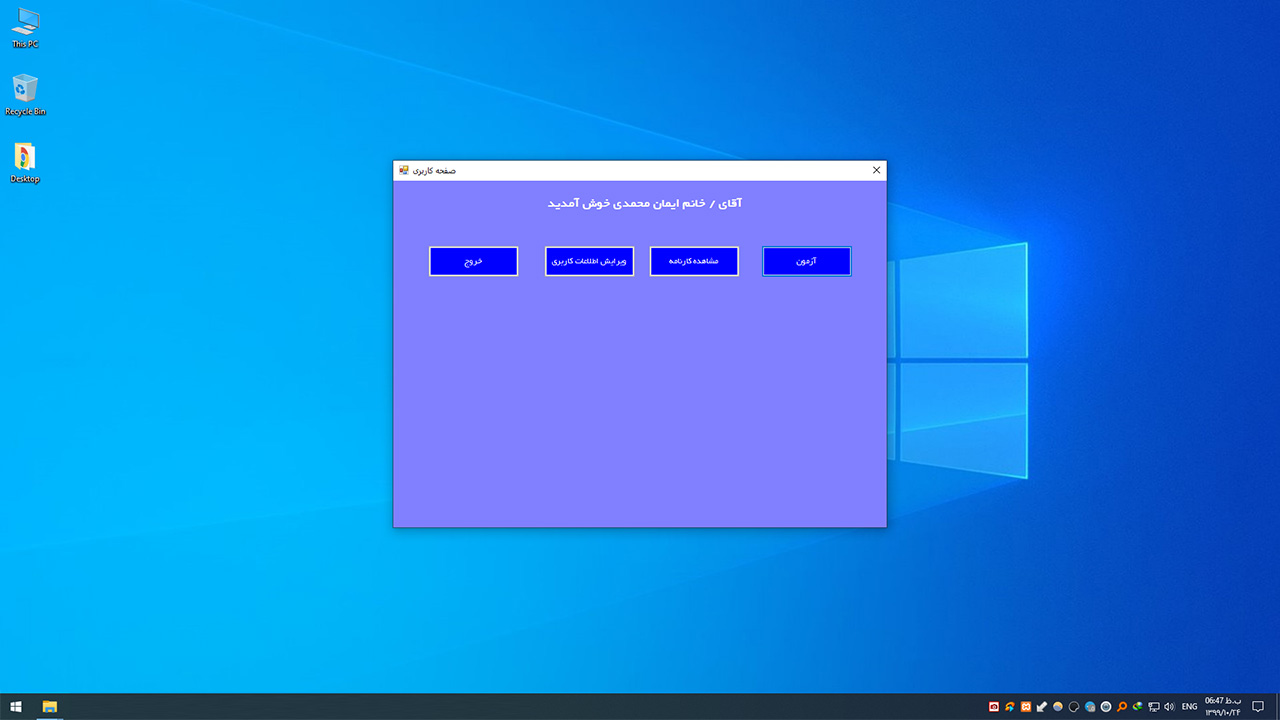Close the صفحه کاربری window
Viewport: 1280px width, 720px height.
(x=876, y=170)
